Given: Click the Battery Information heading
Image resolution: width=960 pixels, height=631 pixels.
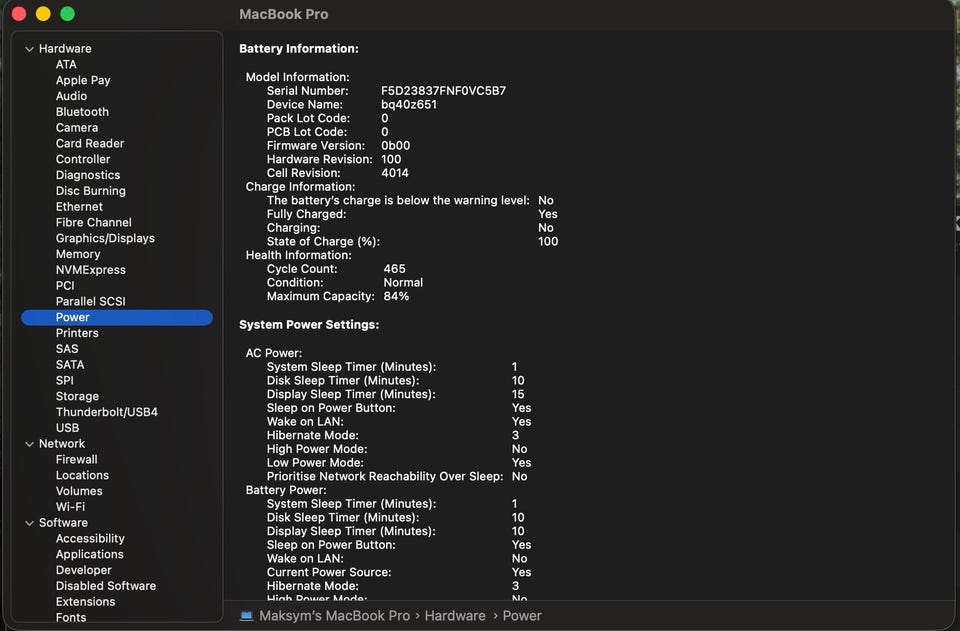Looking at the screenshot, I should click(299, 49).
